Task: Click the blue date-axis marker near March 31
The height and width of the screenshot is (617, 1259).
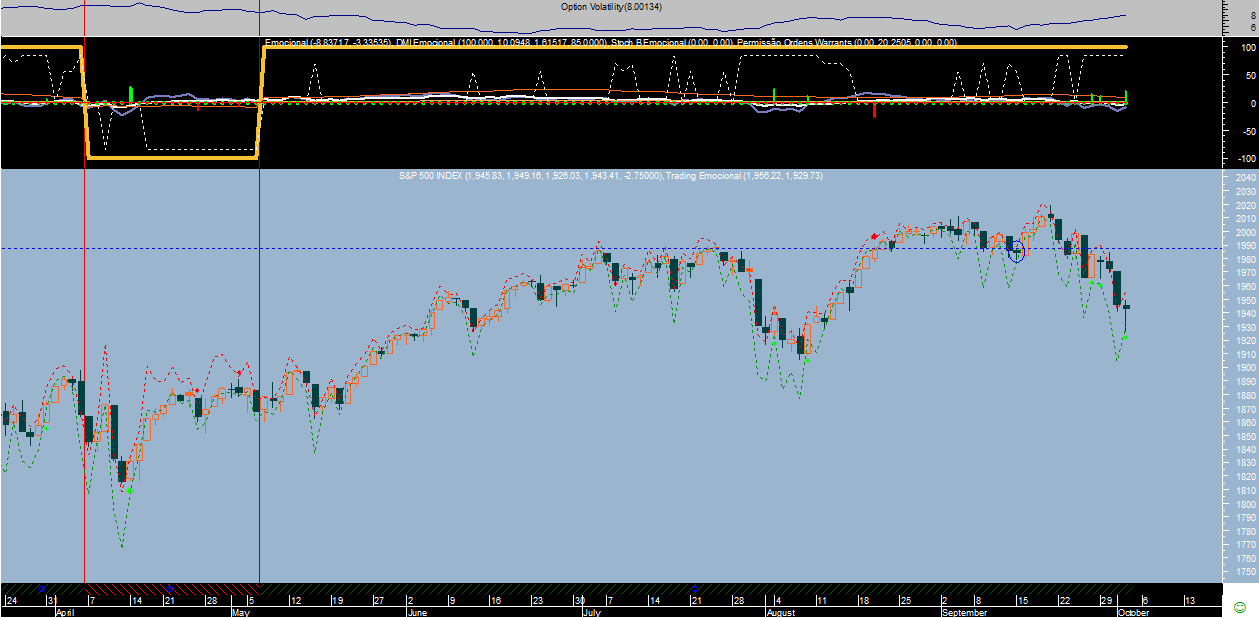Action: (41, 587)
